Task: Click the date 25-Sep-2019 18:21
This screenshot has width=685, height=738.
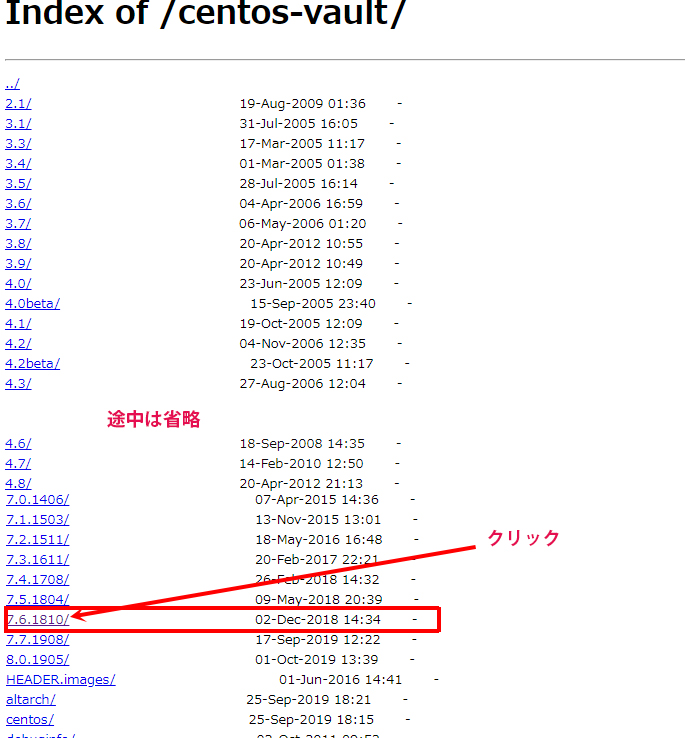Action: tap(308, 699)
